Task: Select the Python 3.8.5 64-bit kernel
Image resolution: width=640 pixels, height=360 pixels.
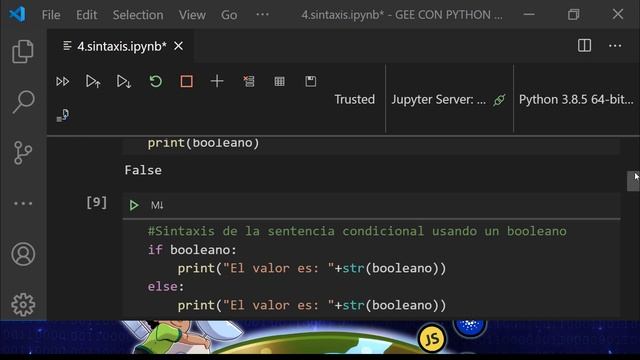Action: 576,99
